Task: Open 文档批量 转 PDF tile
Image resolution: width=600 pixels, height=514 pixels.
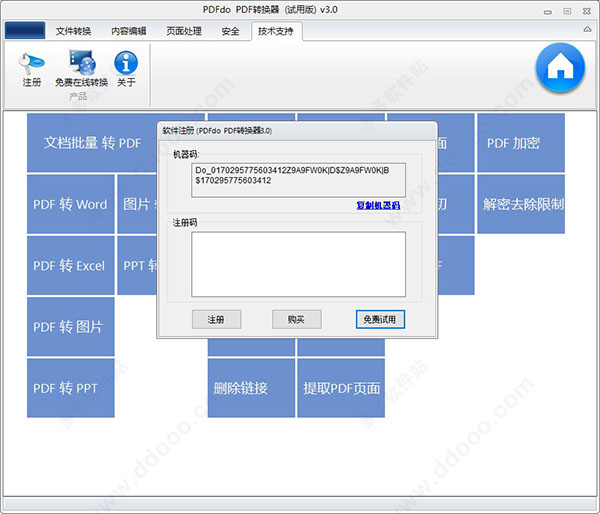Action: [92, 143]
